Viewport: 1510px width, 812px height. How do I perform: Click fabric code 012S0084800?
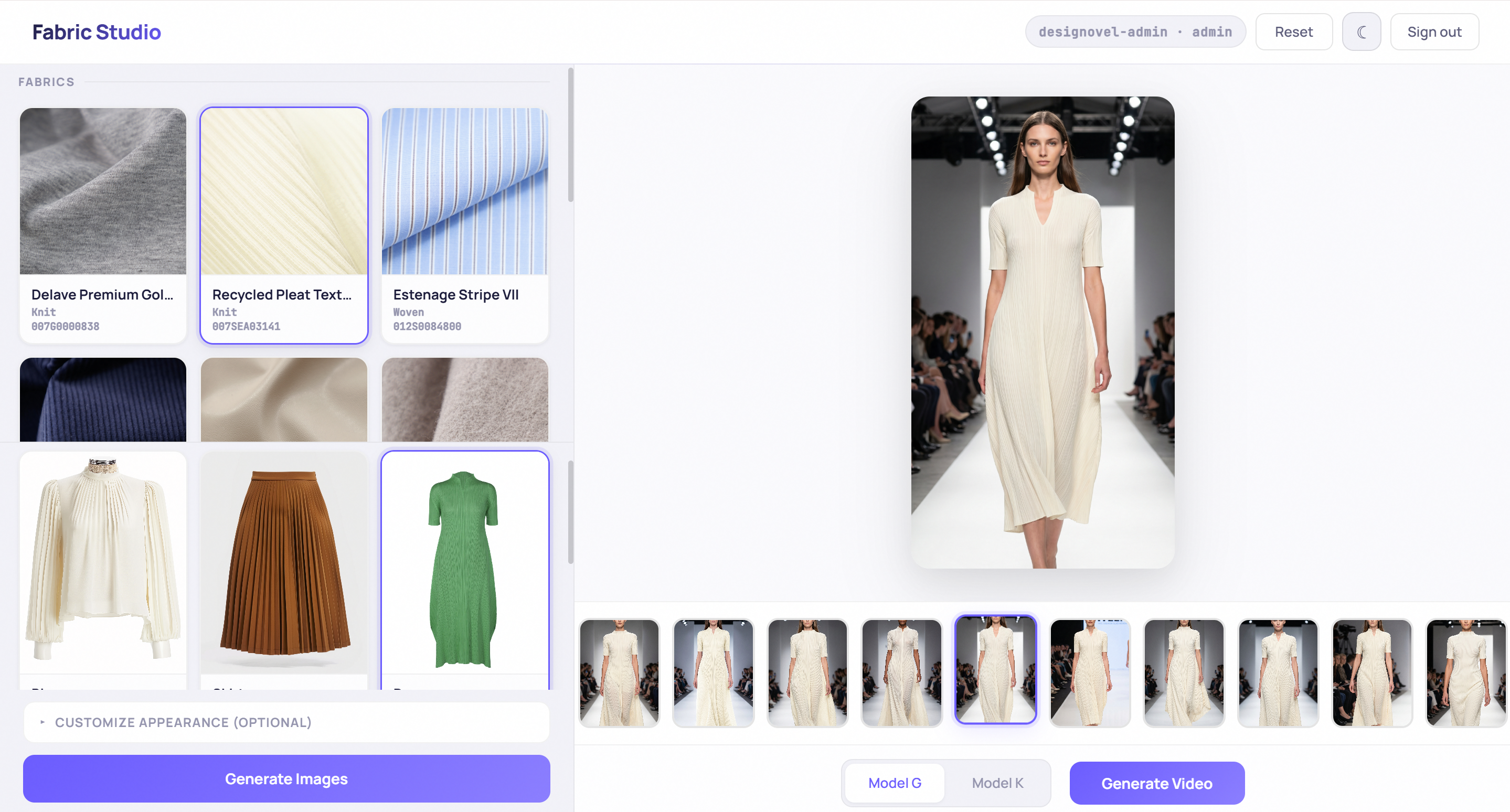click(x=427, y=326)
